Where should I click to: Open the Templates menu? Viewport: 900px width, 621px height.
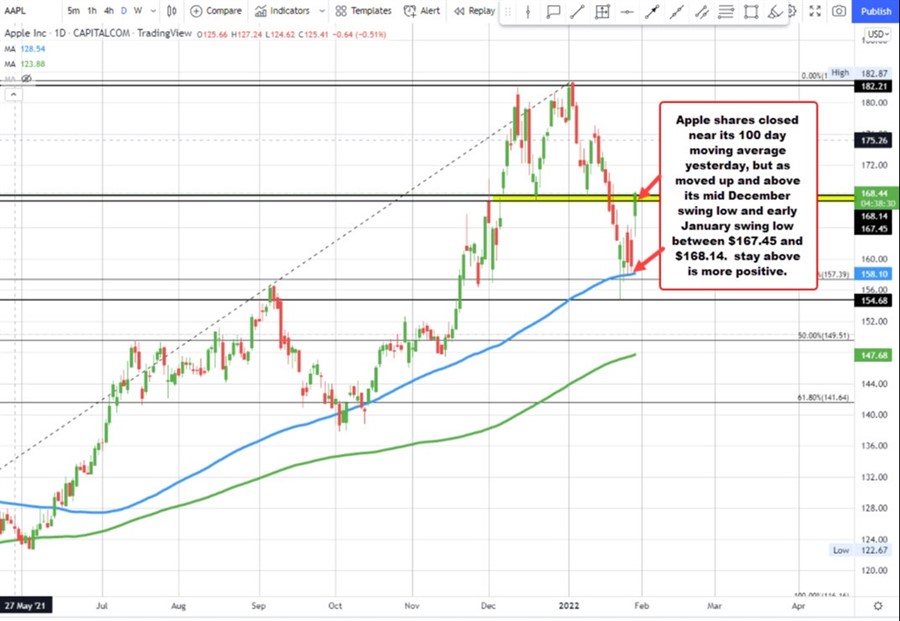[x=362, y=11]
